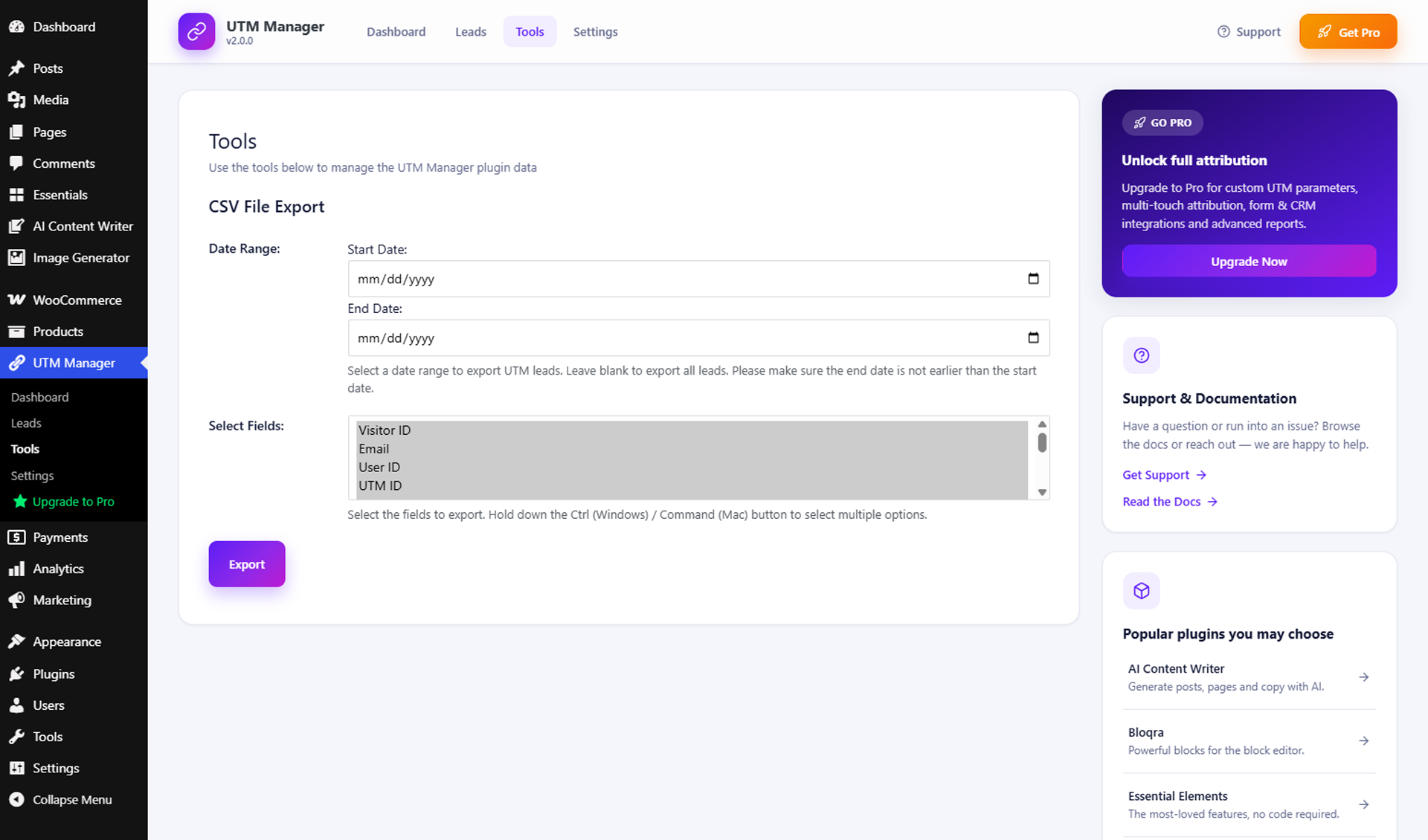Click the Essentials grid icon

pyautogui.click(x=16, y=195)
